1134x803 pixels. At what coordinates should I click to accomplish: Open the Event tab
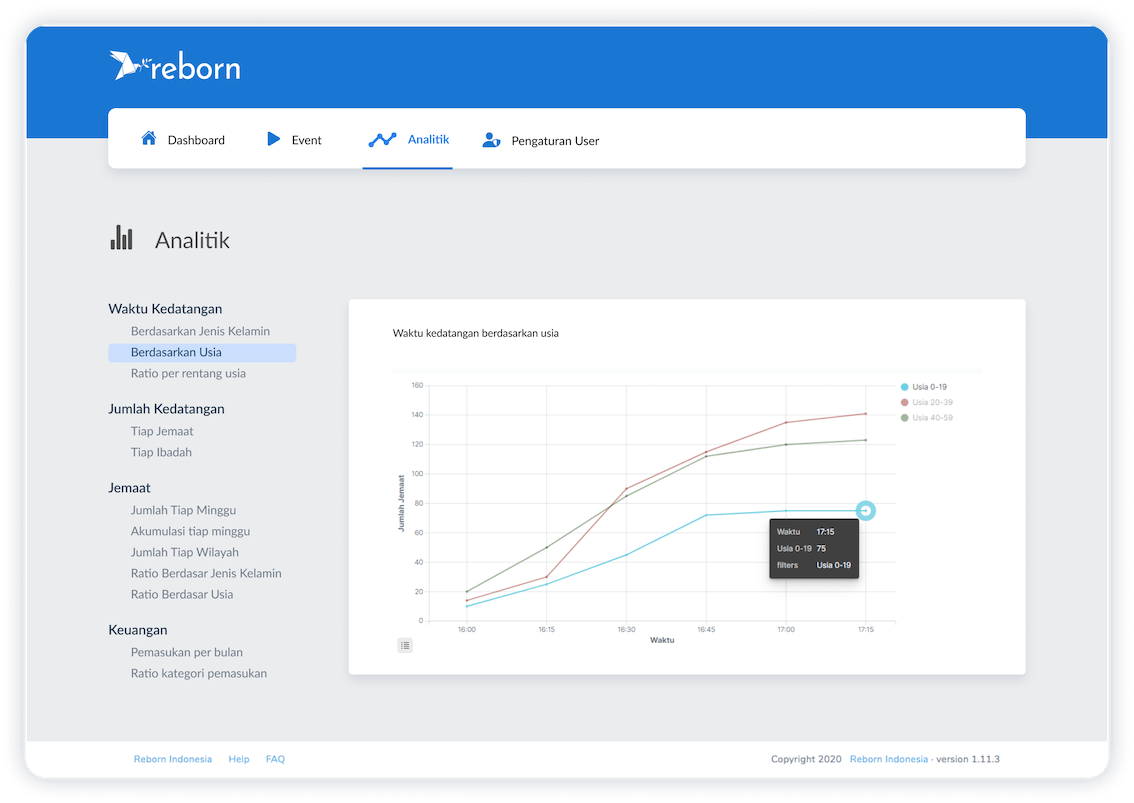tap(306, 141)
